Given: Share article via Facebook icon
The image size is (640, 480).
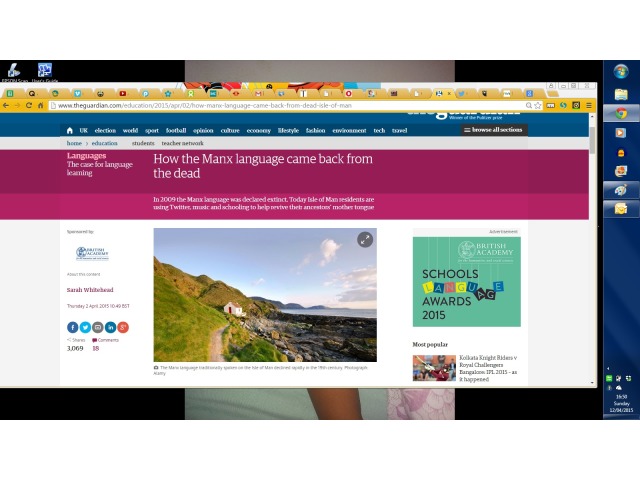Looking at the screenshot, I should 72,327.
